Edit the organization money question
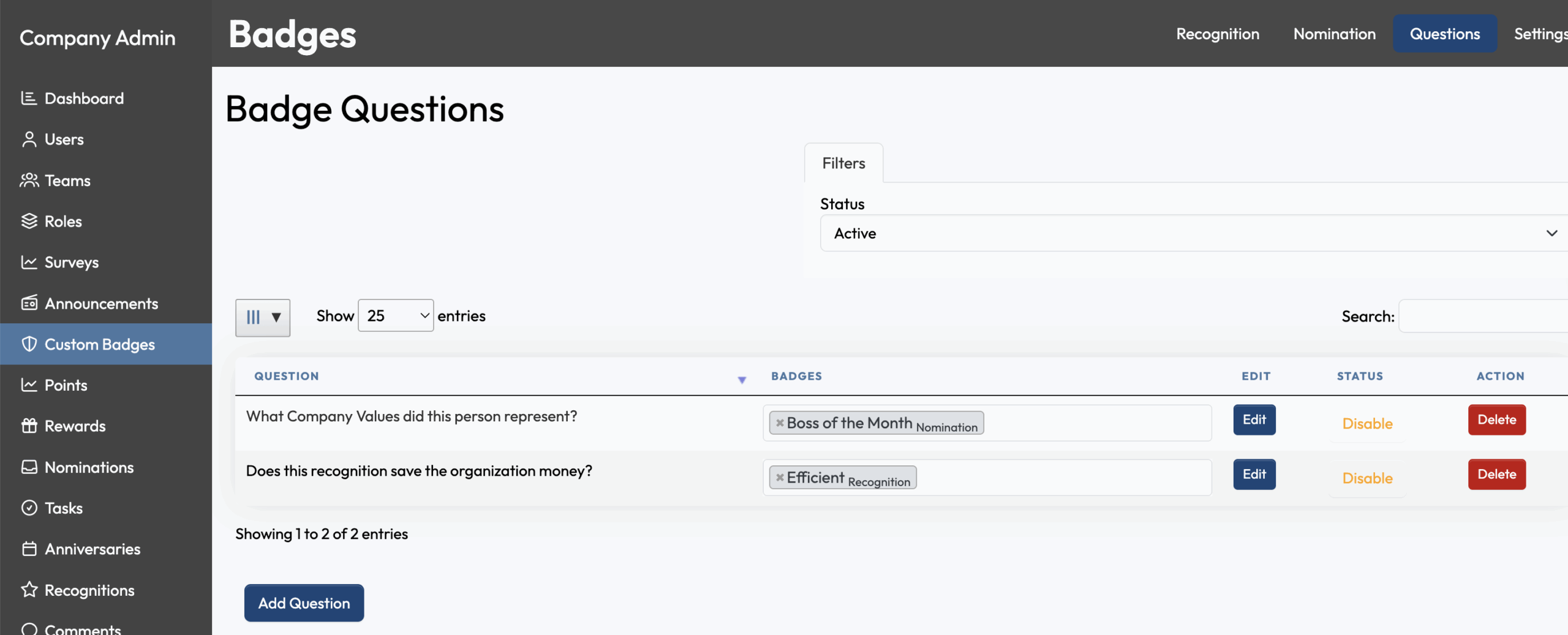This screenshot has height=635, width=1568. (x=1254, y=474)
